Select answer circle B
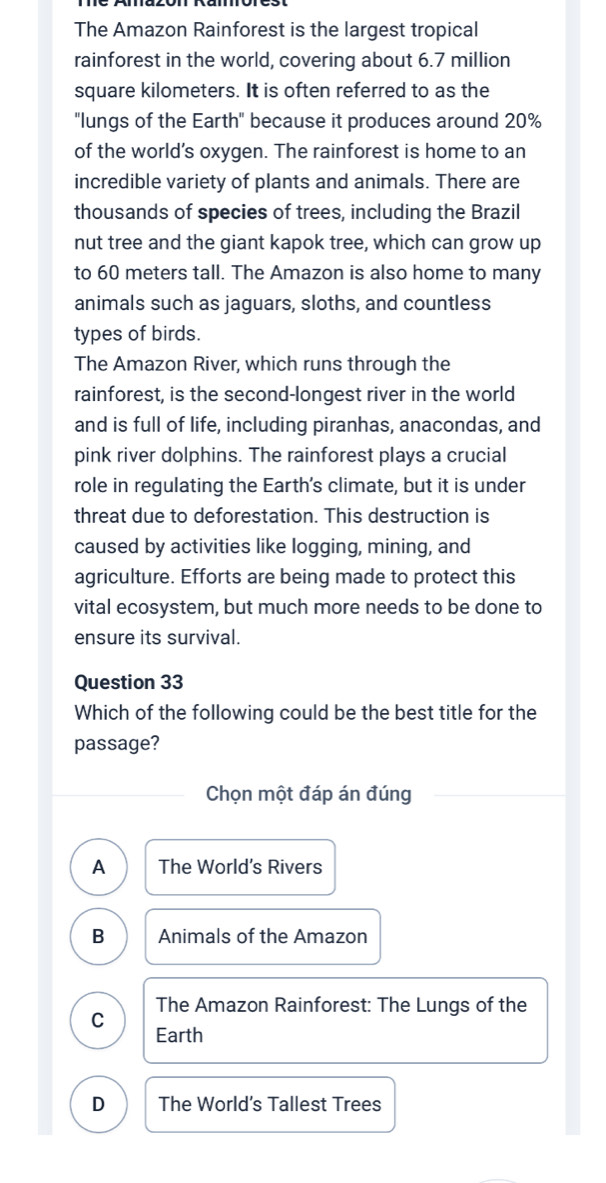 coord(98,936)
